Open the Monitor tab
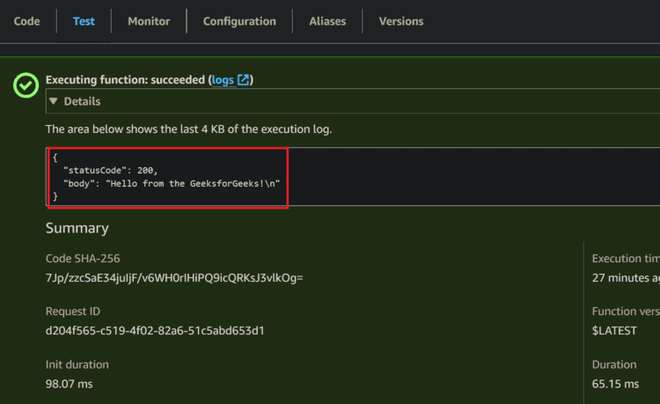Image resolution: width=660 pixels, height=404 pixels. 148,21
